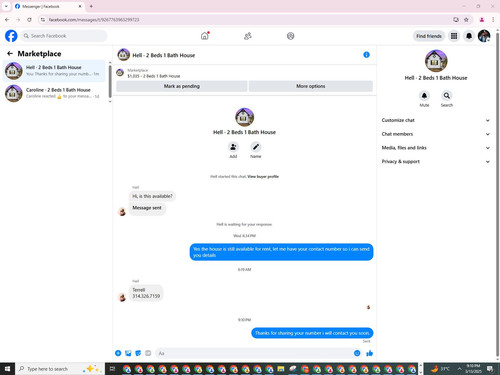Open Chrome tab search dropdown

[x=6, y=6]
